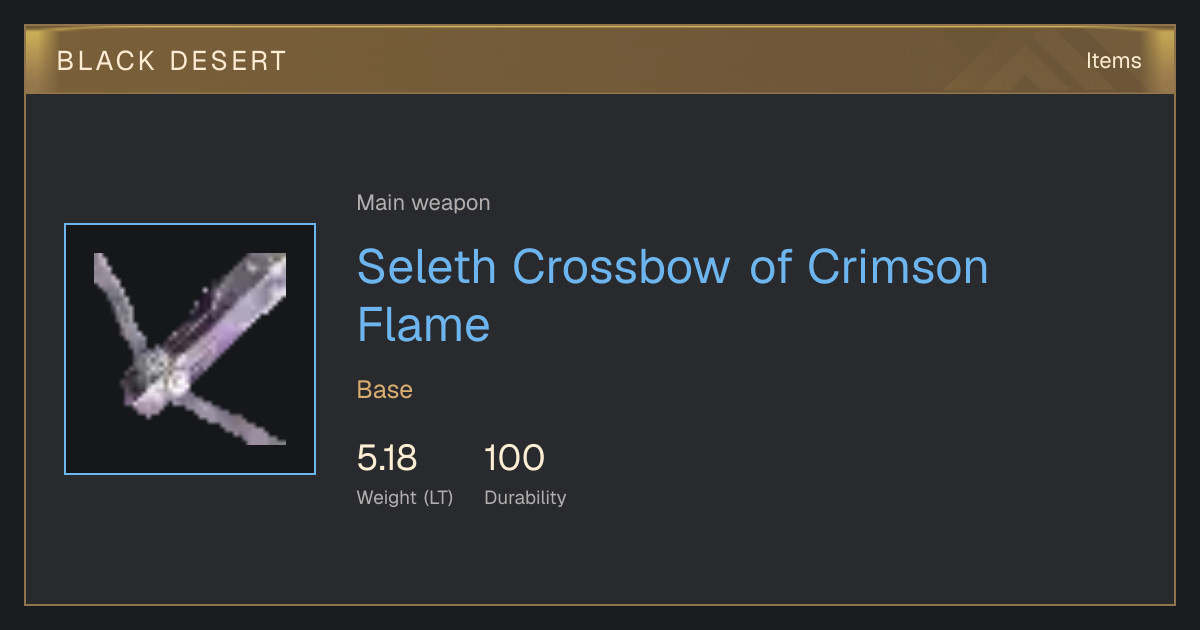
Task: Click the BLACK DESERT header title
Action: click(x=172, y=61)
